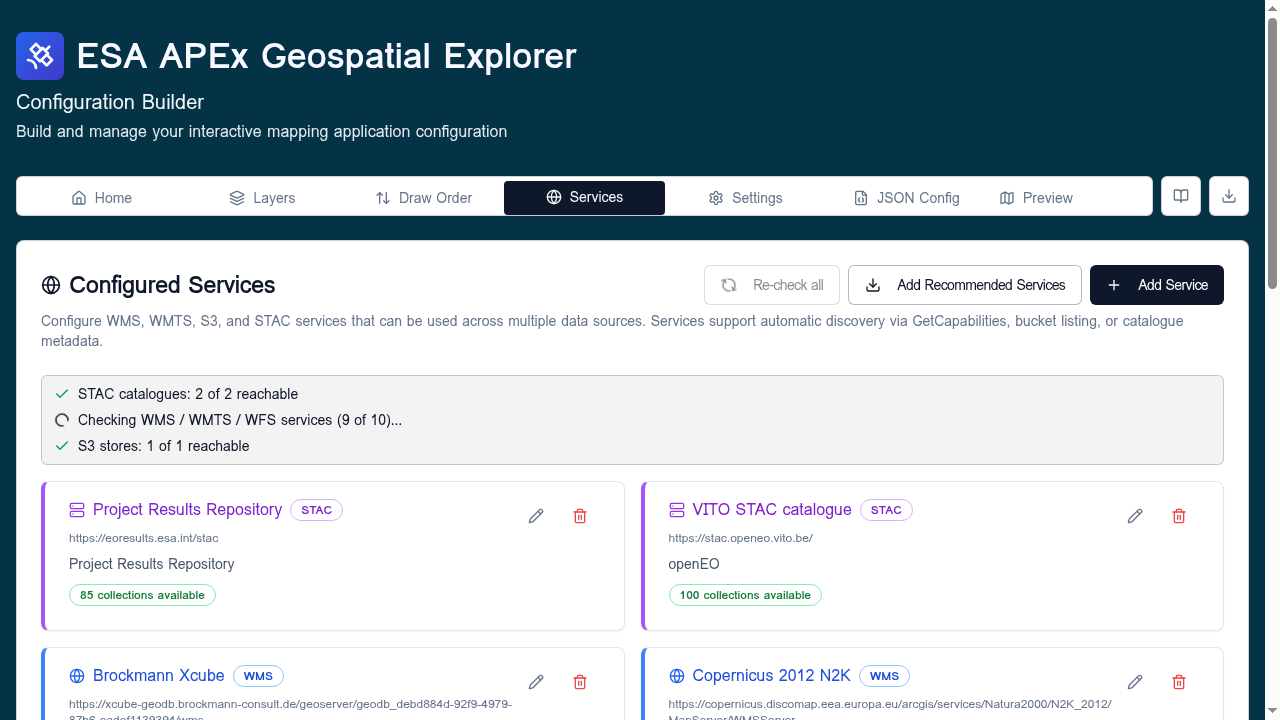Edit the Copernicus 2012 N2K service
Viewport: 1280px width, 720px height.
[x=1135, y=682]
